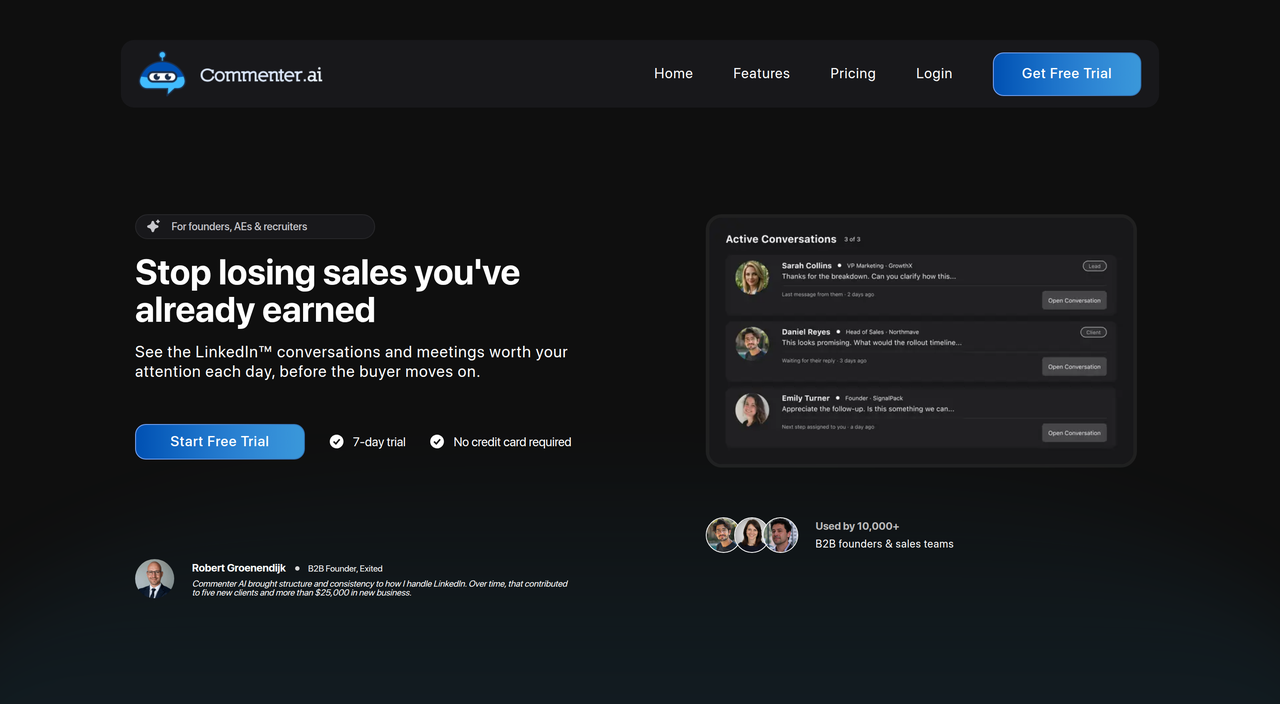Click the first user avatar by 'Used by 10,000+'

tap(723, 535)
